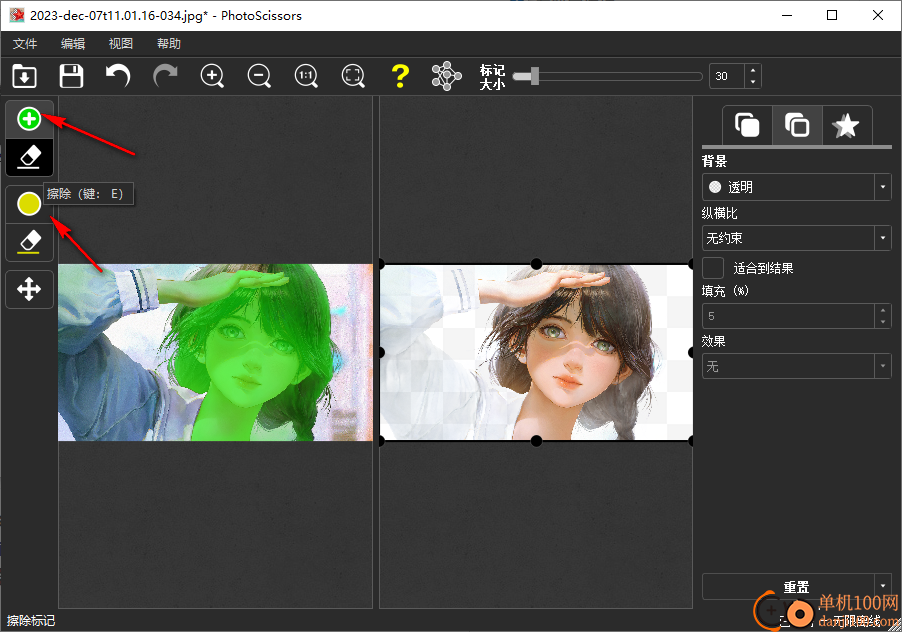Maximize the PhotoScissors window
Viewport: 902px width, 632px height.
point(832,16)
